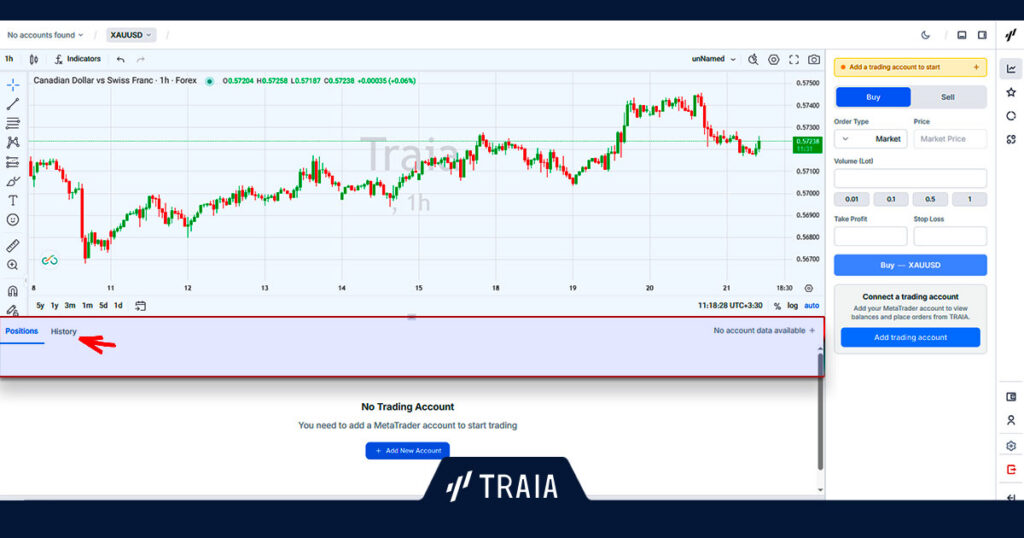Open the forecasting and measurement tools
The height and width of the screenshot is (538, 1024).
pyautogui.click(x=12, y=162)
